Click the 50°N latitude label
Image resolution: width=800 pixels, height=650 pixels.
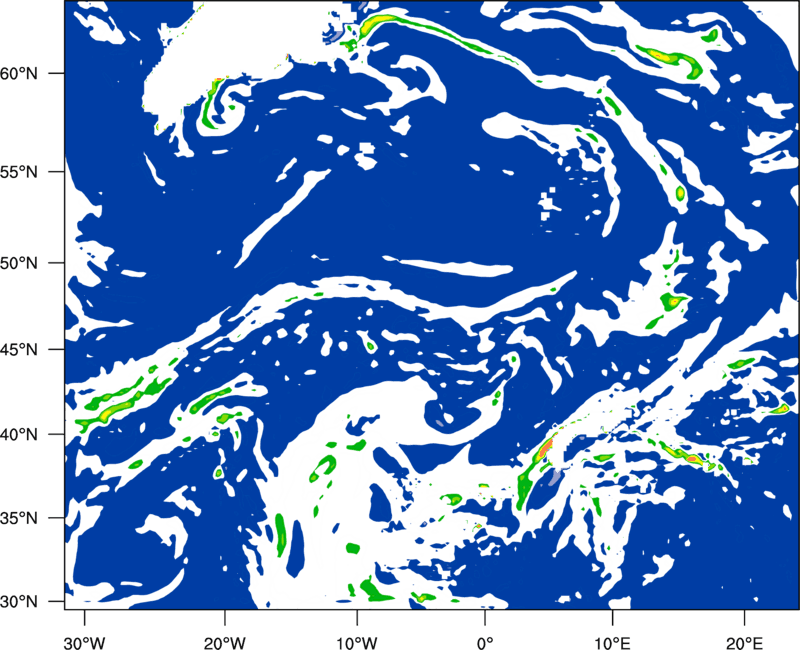click(x=19, y=263)
